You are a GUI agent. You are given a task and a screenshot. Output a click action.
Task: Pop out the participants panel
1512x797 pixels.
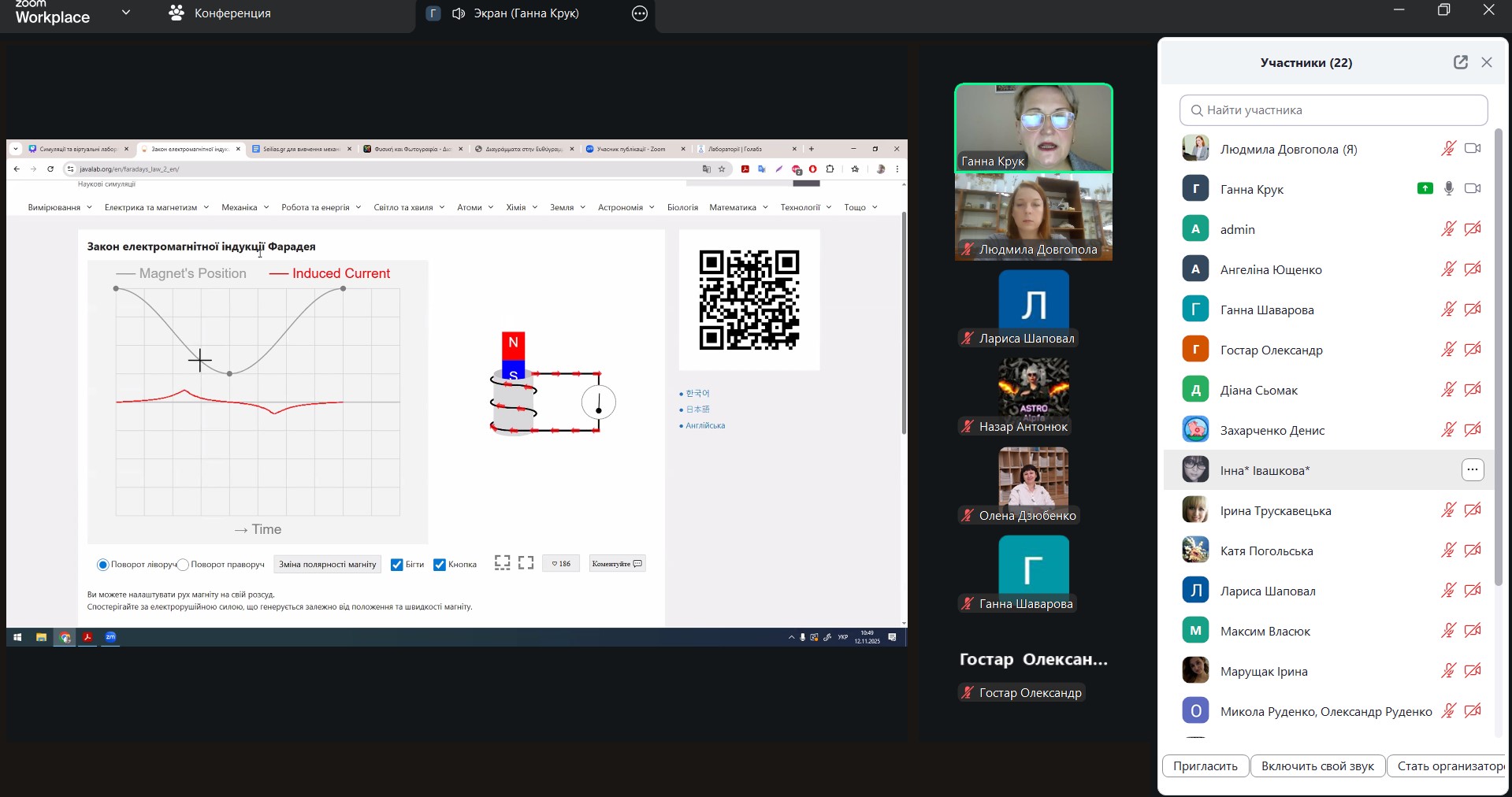click(x=1460, y=62)
